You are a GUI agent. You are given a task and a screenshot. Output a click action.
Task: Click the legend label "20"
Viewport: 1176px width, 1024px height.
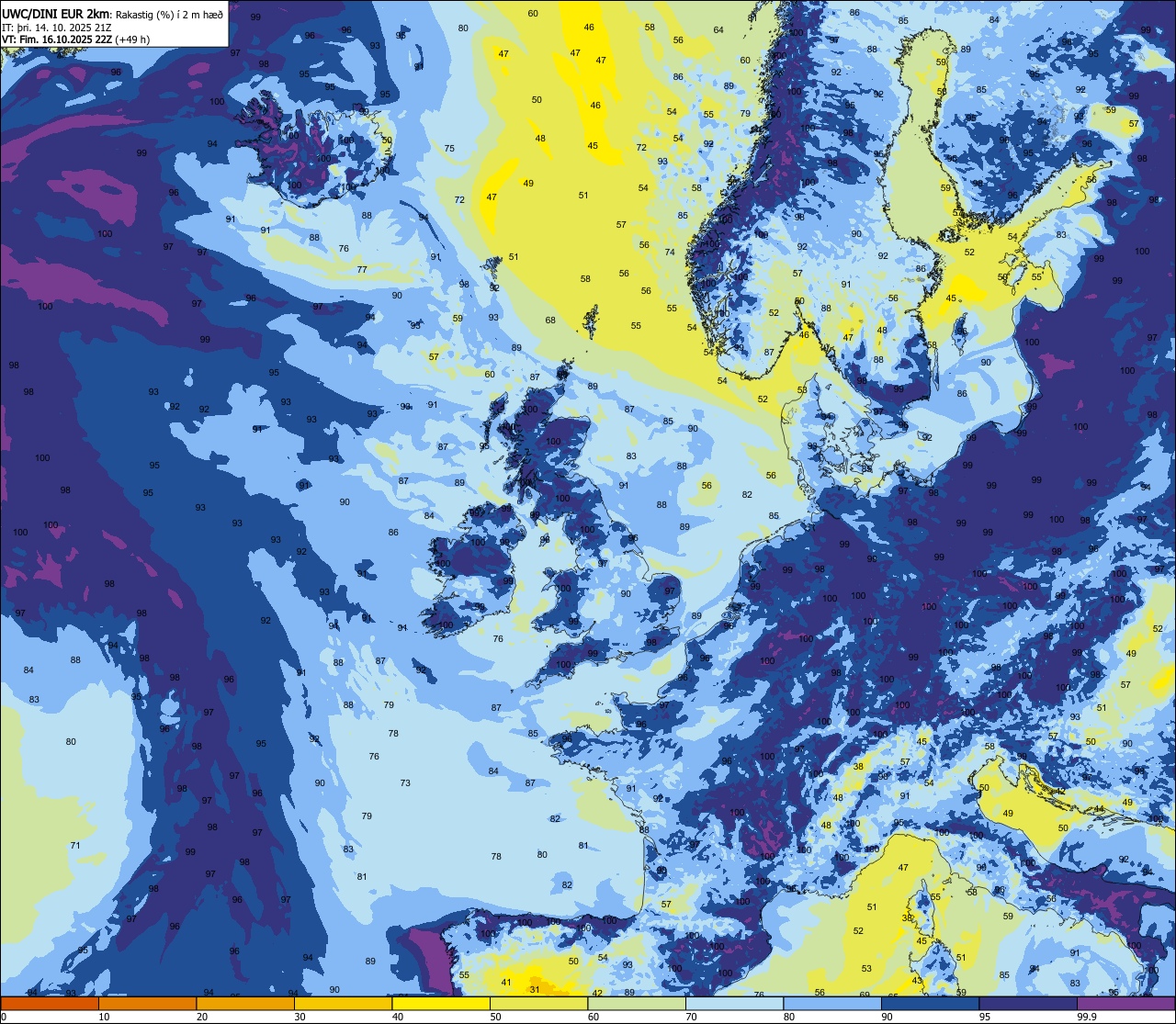(202, 1017)
